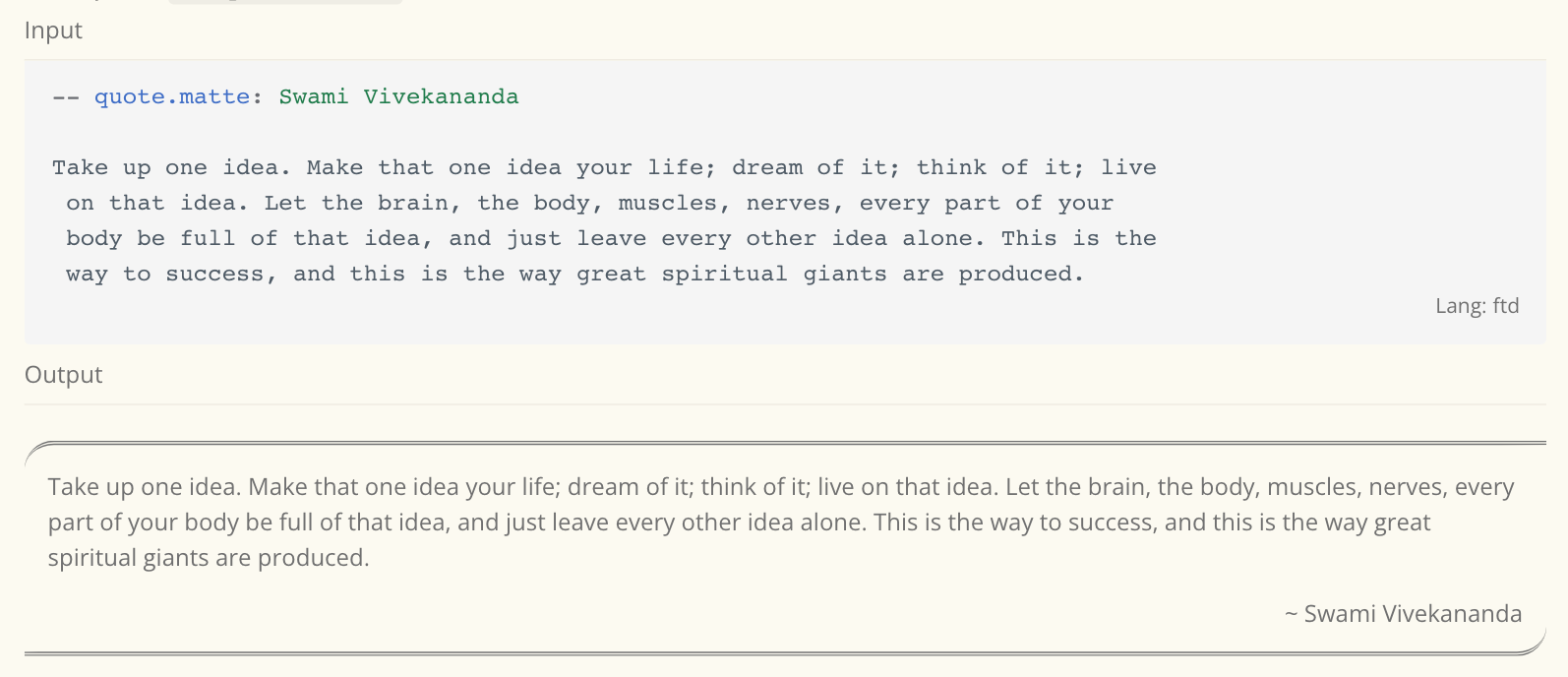
Task: Click the code line starting "body be full"
Action: click(611, 238)
